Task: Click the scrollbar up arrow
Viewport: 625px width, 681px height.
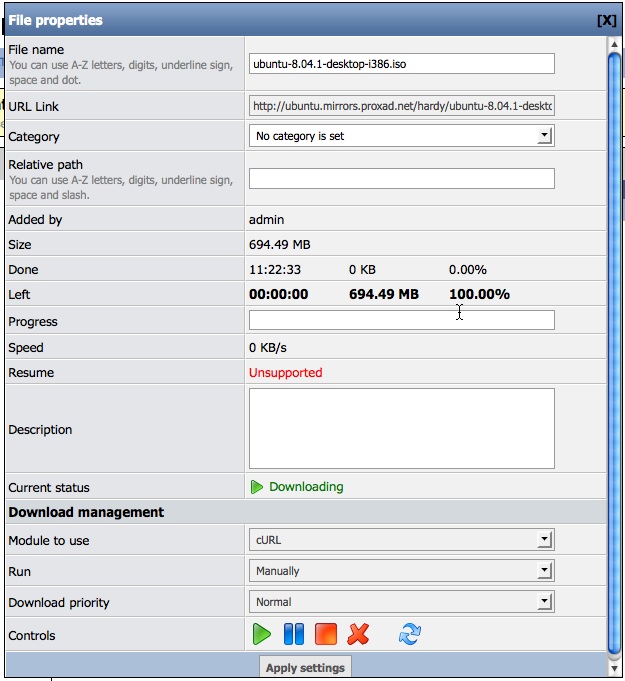Action: pos(614,45)
